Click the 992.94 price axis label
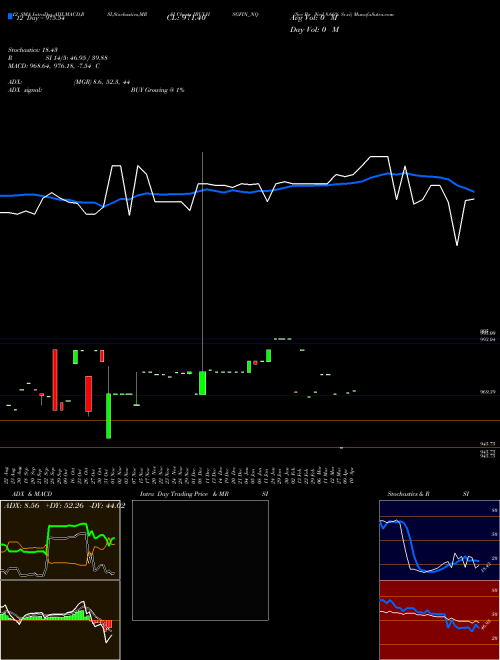Image resolution: width=500 pixels, height=660 pixels. coord(487,339)
